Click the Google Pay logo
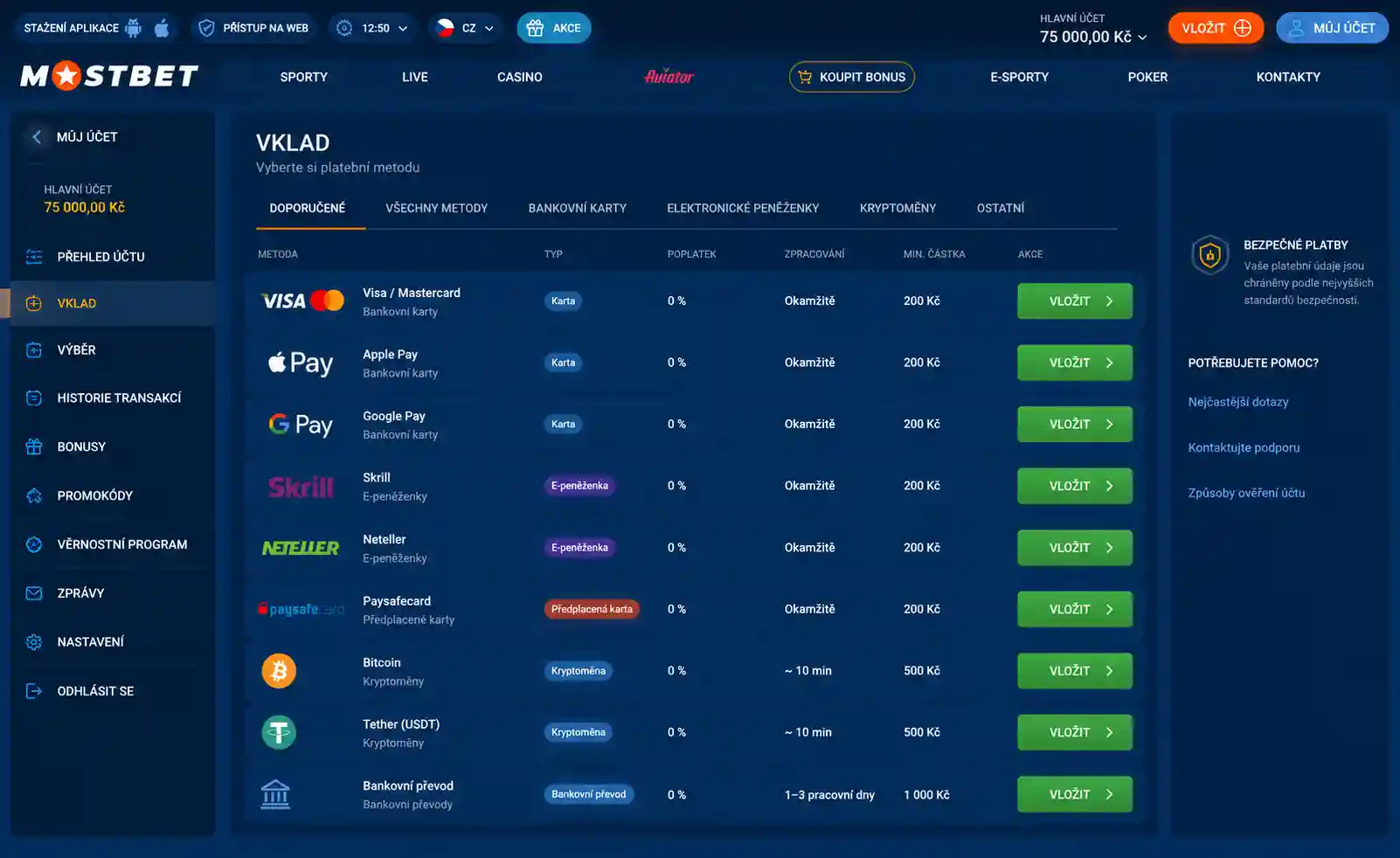 pos(301,425)
